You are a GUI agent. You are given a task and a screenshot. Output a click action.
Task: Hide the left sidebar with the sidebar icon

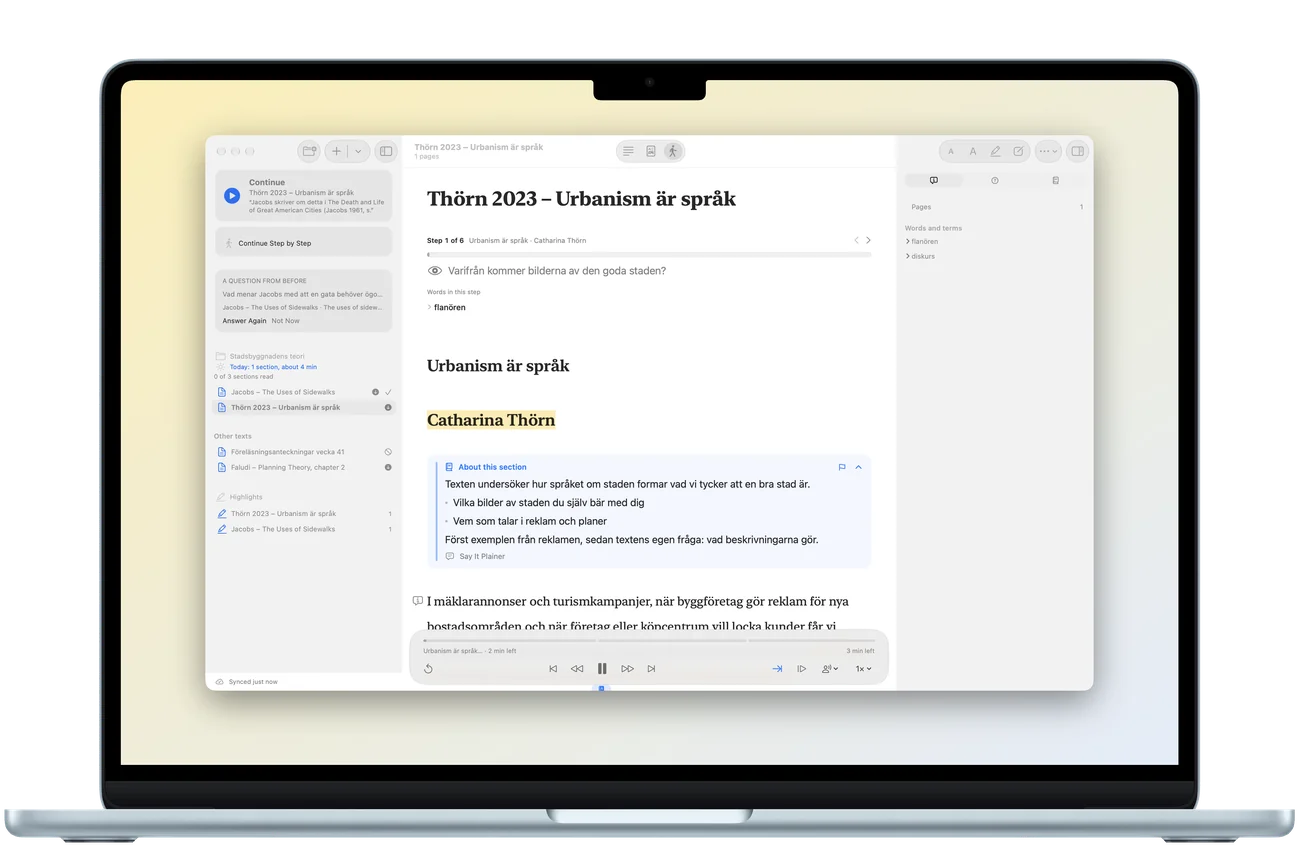[386, 151]
